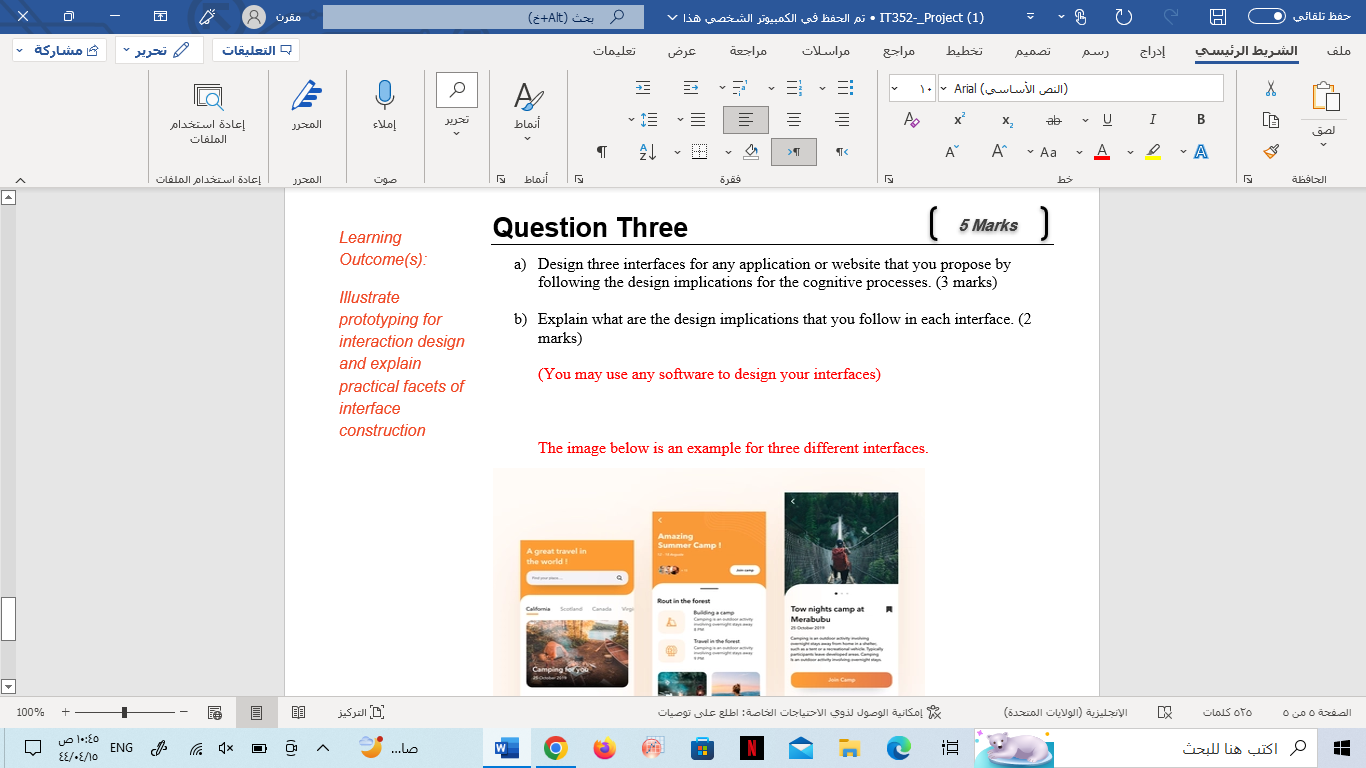Open the font size dropdown
This screenshot has width=1366, height=768.
[x=895, y=89]
